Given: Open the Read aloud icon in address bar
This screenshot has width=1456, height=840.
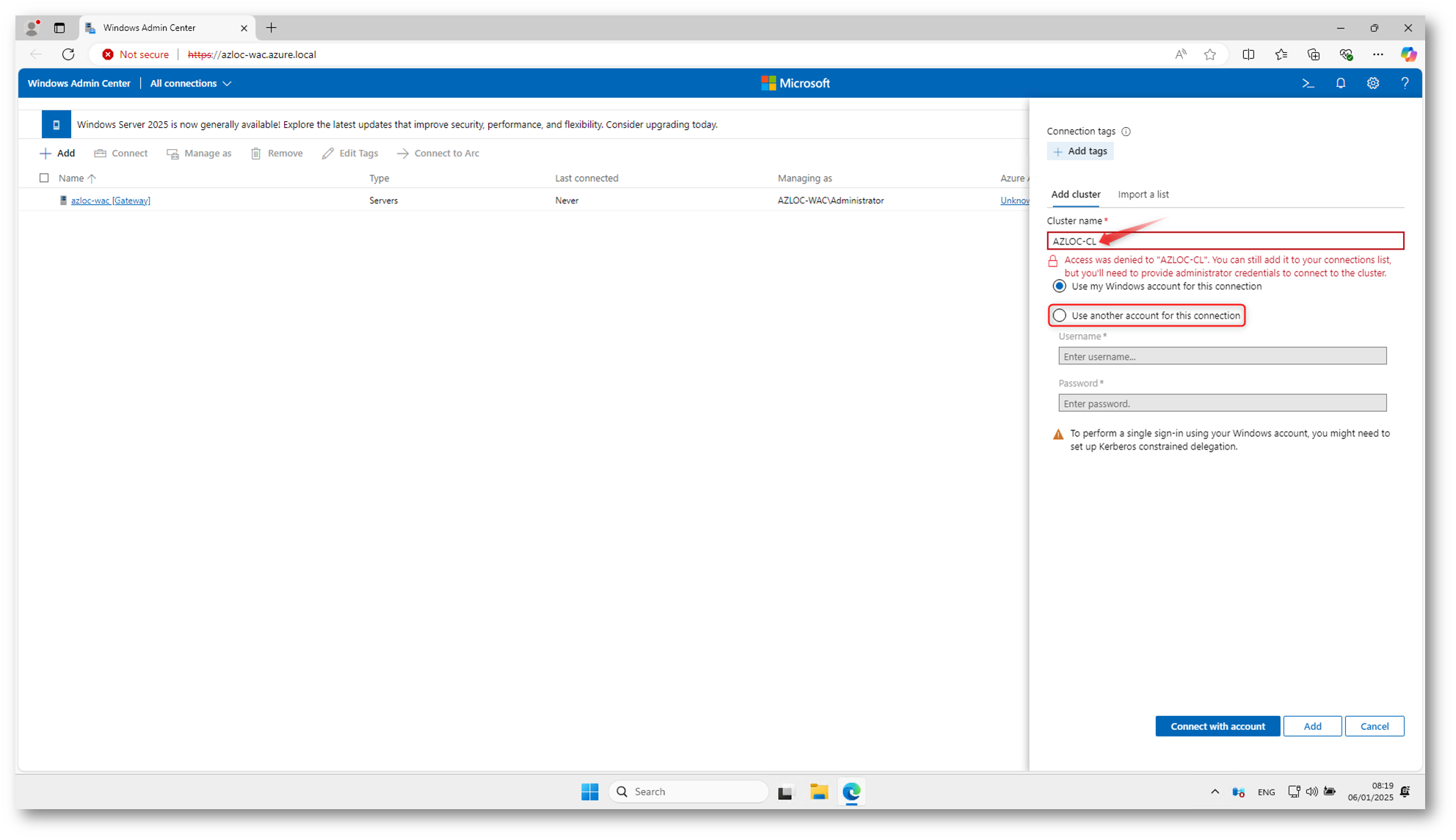Looking at the screenshot, I should pos(1180,54).
